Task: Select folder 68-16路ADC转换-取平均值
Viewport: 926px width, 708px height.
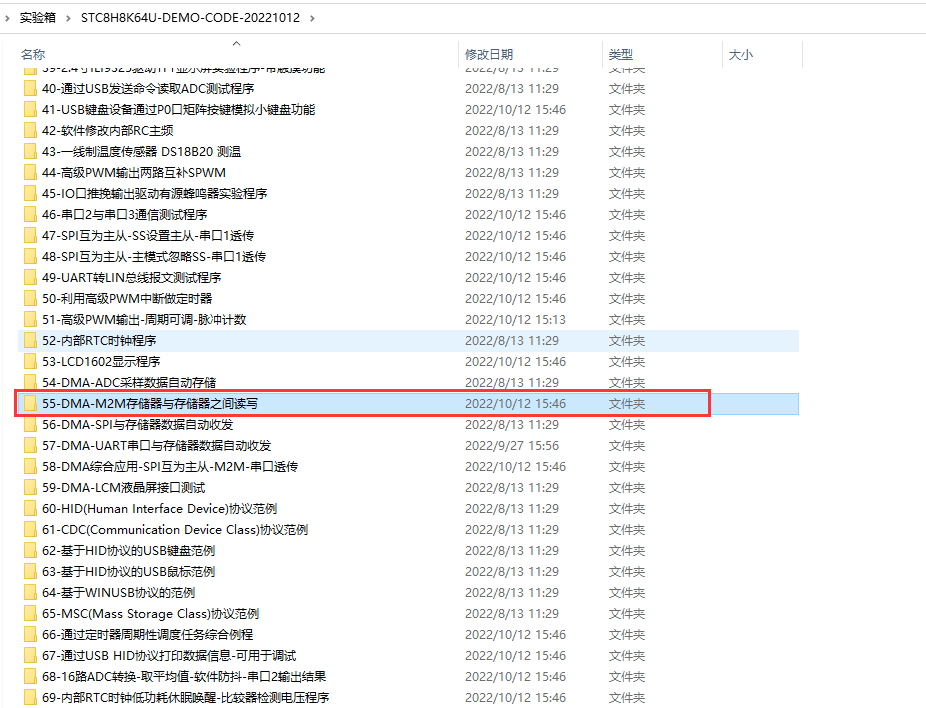Action: tap(184, 677)
